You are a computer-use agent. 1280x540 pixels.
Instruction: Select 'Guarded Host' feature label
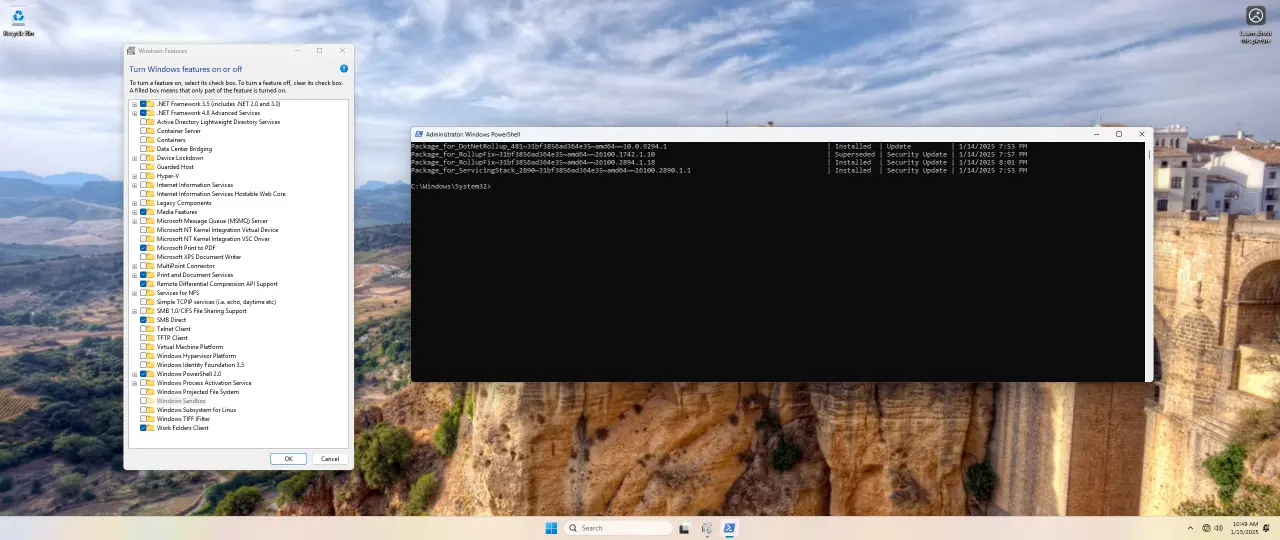point(175,167)
